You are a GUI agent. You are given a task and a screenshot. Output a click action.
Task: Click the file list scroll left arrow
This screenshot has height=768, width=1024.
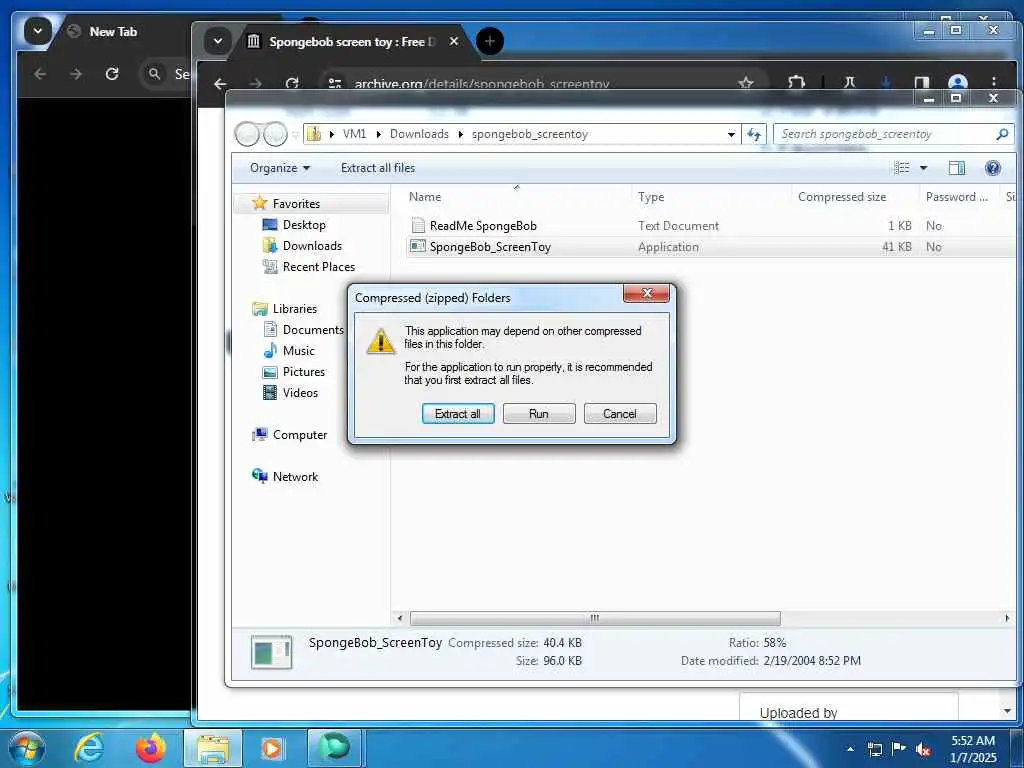click(x=400, y=618)
